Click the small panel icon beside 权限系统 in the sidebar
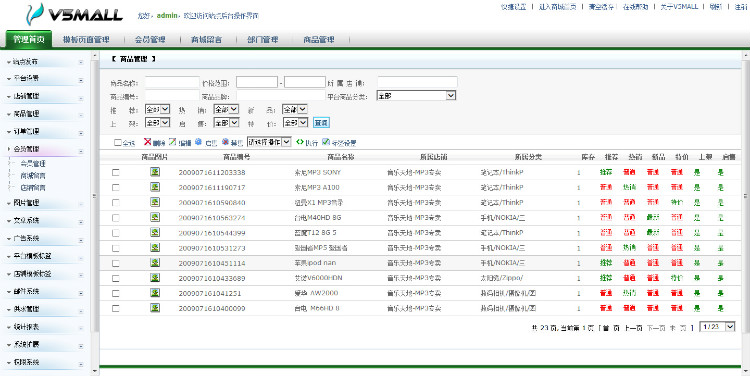This screenshot has height=376, width=750. point(80,365)
